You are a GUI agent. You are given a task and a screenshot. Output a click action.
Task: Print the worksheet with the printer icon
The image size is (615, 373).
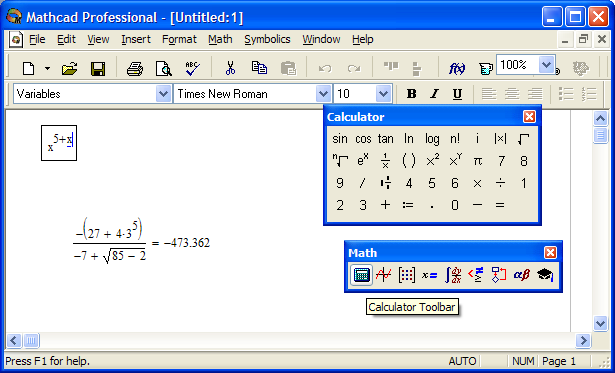click(135, 69)
